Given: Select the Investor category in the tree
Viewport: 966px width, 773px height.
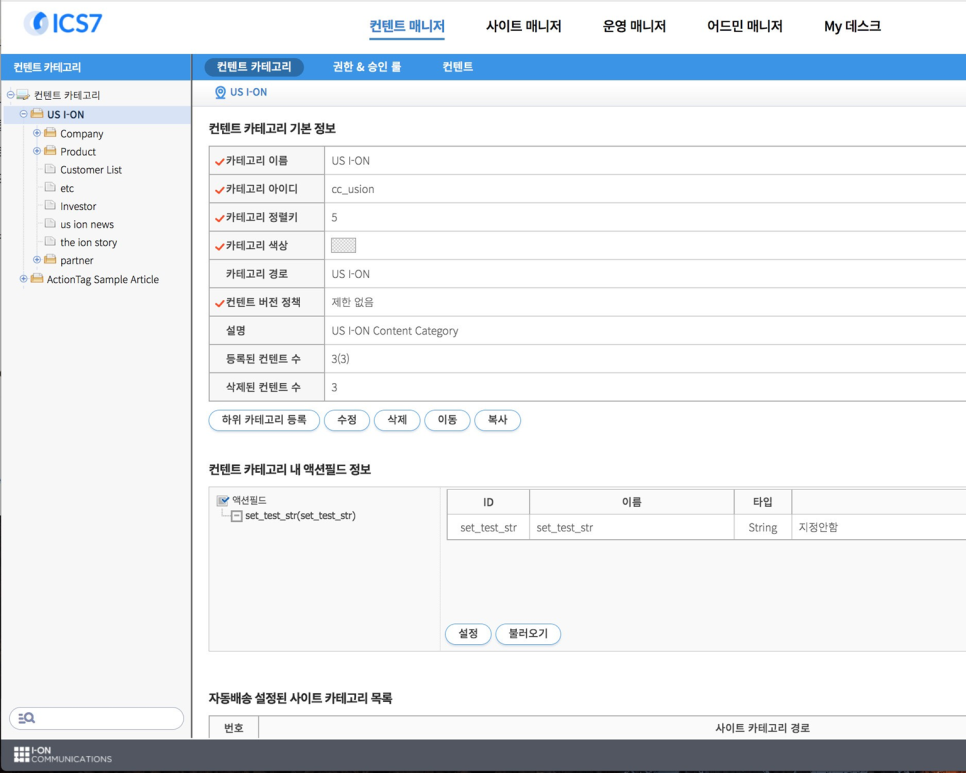Looking at the screenshot, I should 78,206.
